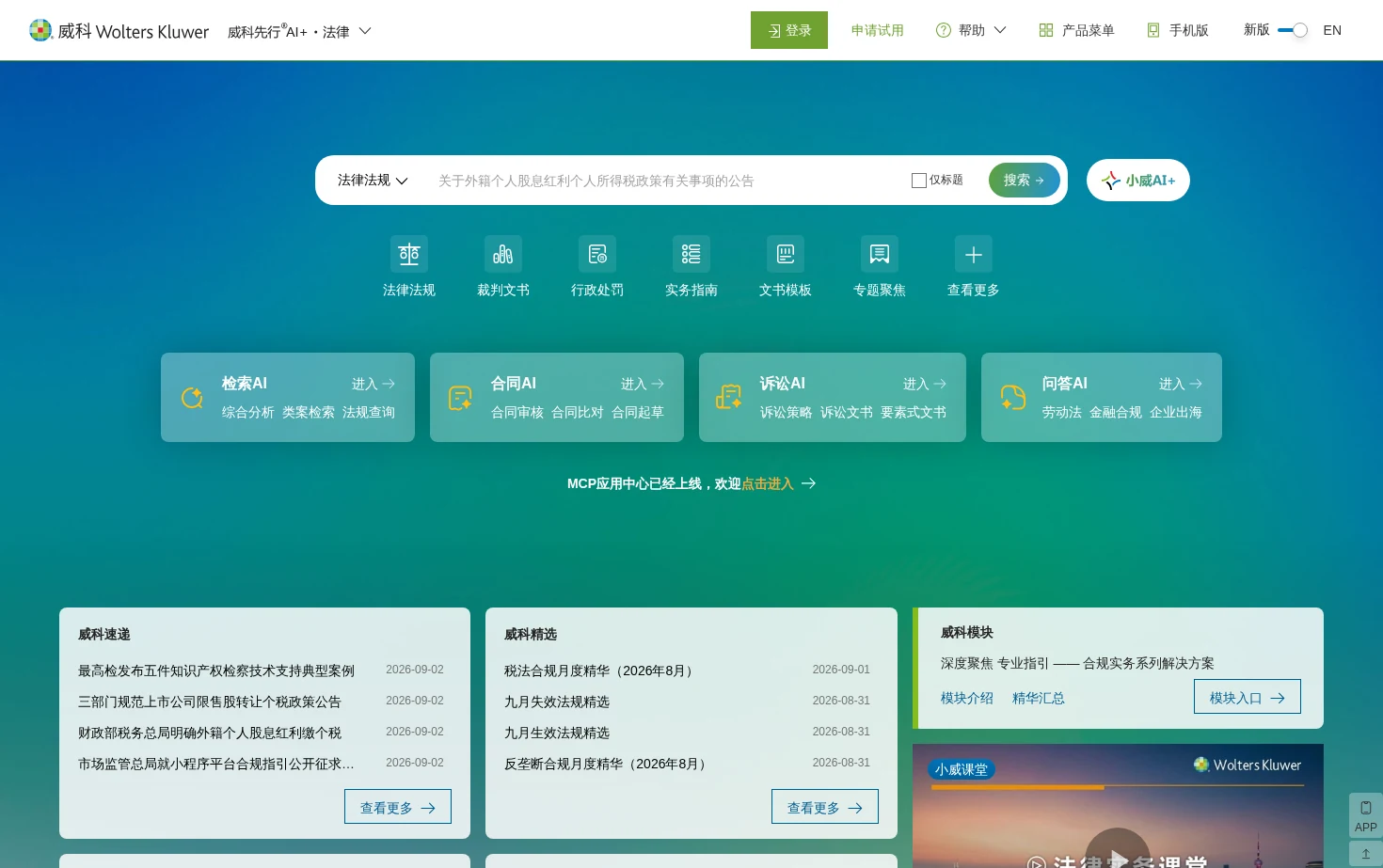Expand the 威科先行 AI+ 法律 product dropdown
1383x868 pixels.
pos(299,31)
